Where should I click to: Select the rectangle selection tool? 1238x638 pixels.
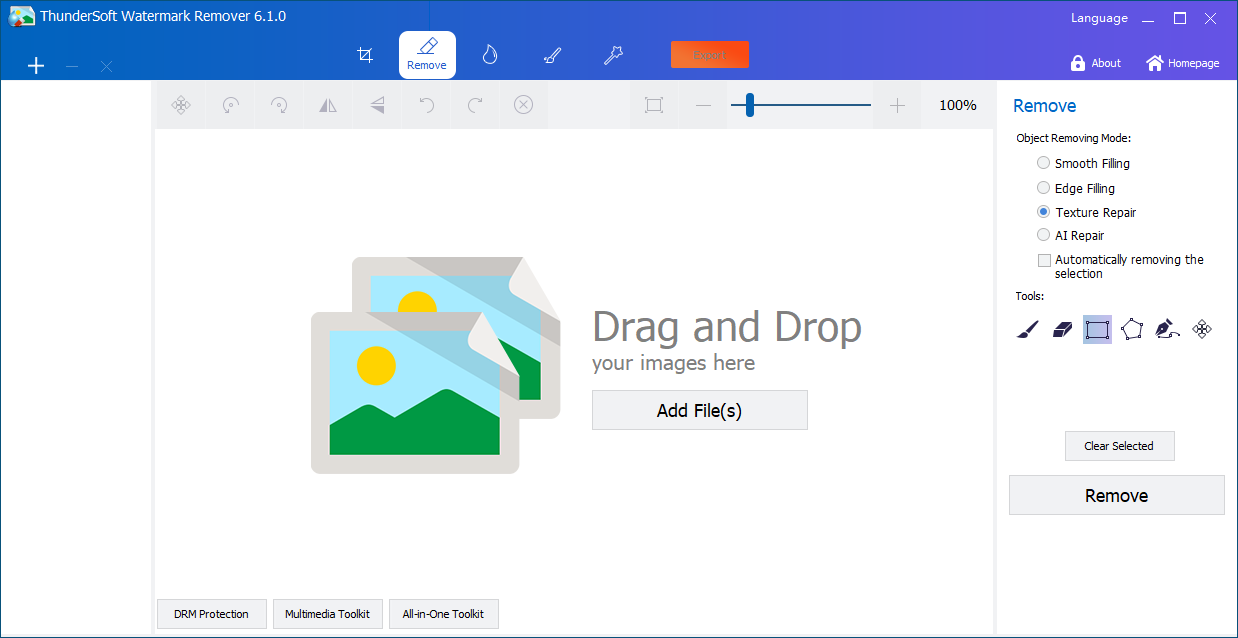coord(1097,328)
